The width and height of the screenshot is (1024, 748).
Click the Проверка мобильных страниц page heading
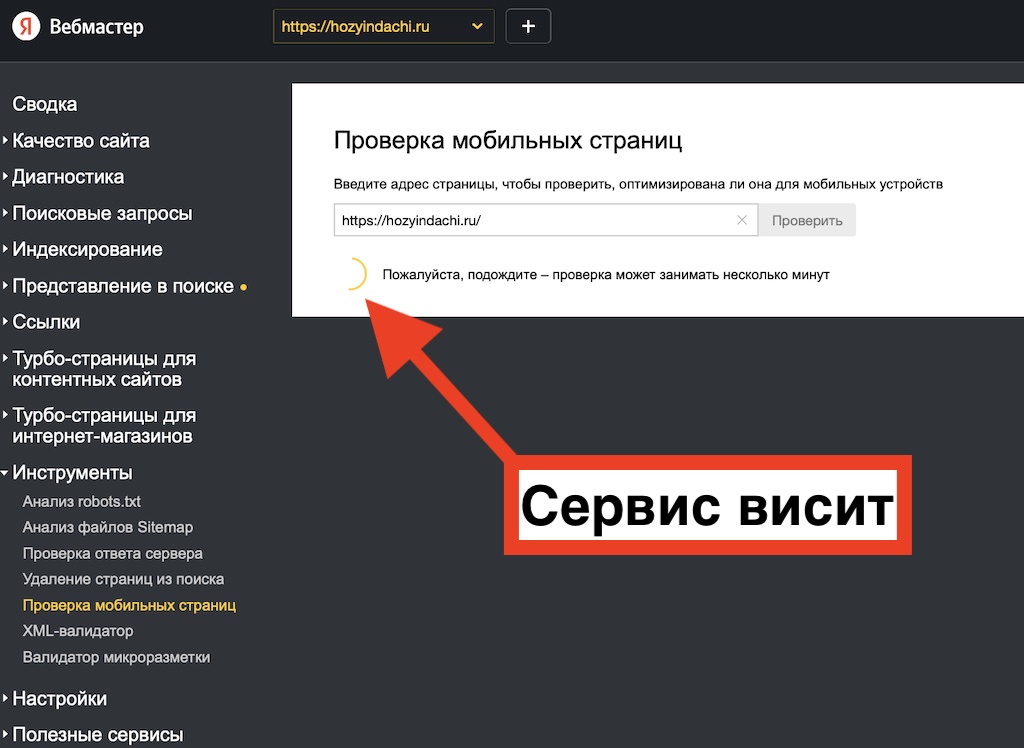coord(508,140)
